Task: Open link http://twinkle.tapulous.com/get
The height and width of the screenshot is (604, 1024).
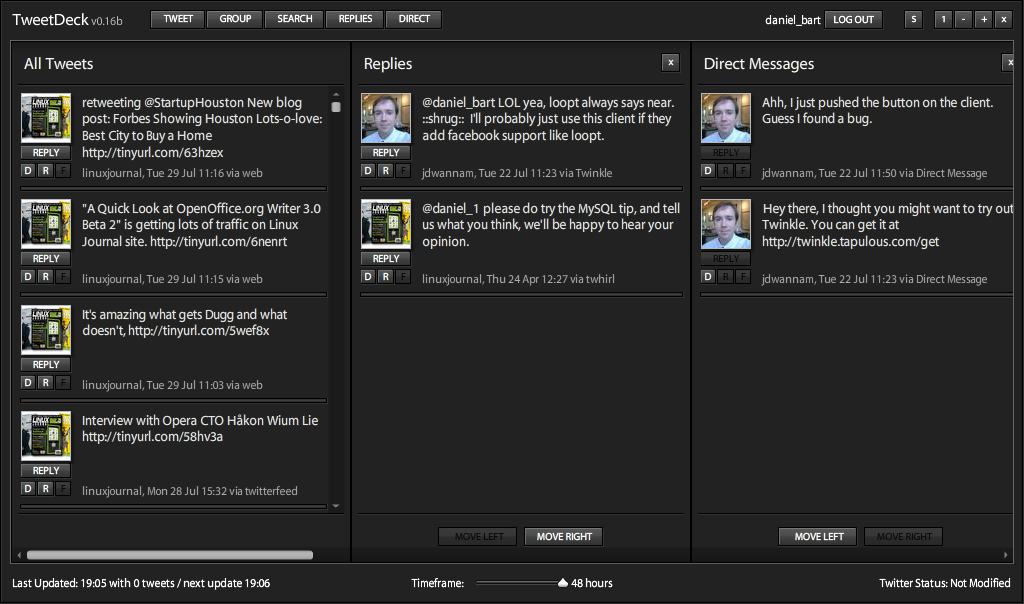Action: click(850, 242)
